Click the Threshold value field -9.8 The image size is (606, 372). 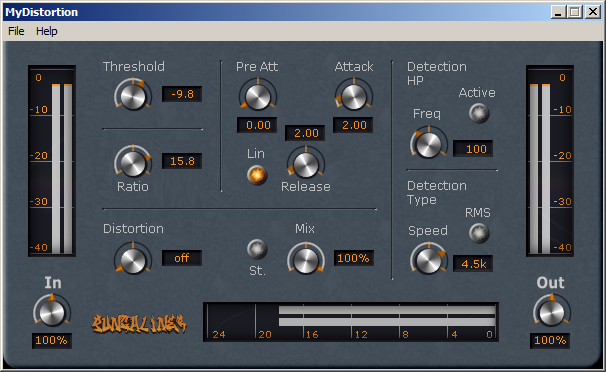(x=182, y=94)
